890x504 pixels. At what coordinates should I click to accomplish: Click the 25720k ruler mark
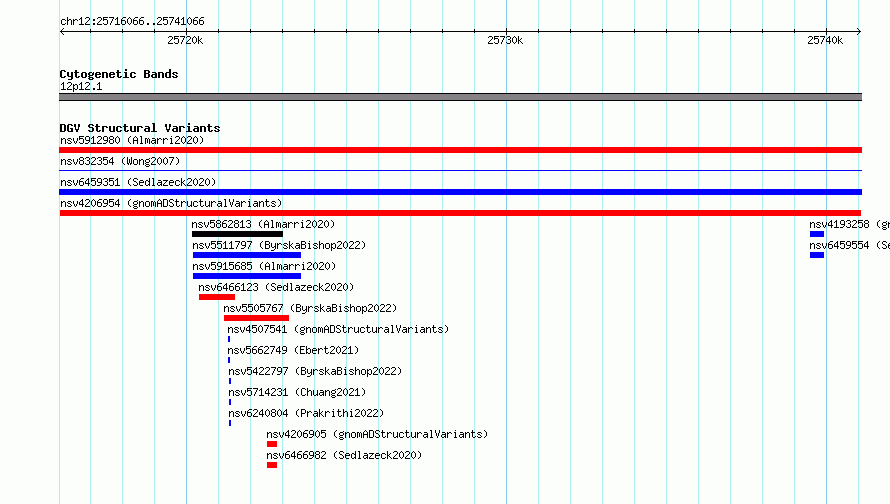pyautogui.click(x=185, y=40)
